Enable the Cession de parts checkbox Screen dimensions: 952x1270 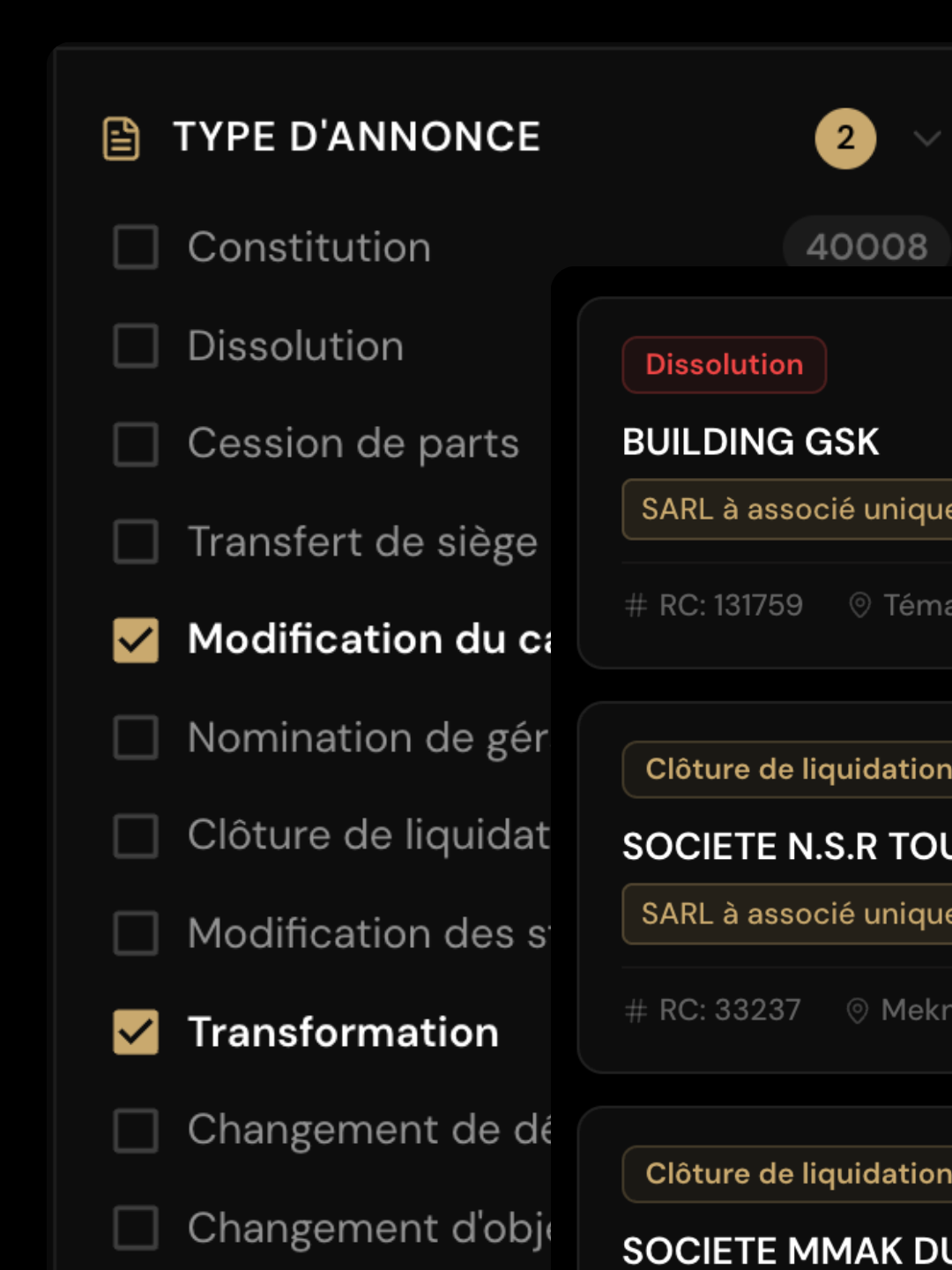[135, 445]
